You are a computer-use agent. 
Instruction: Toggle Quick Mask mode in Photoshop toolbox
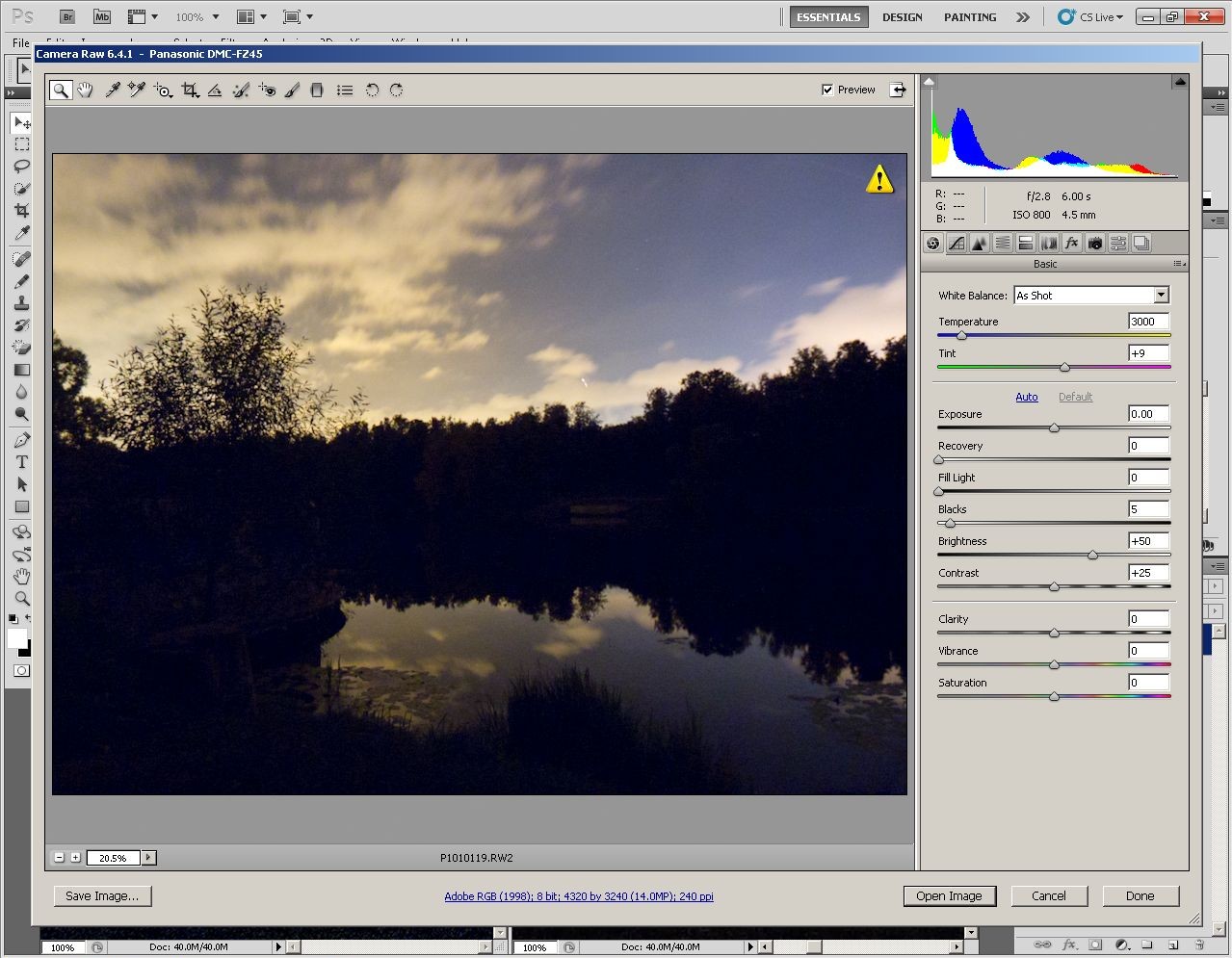21,670
